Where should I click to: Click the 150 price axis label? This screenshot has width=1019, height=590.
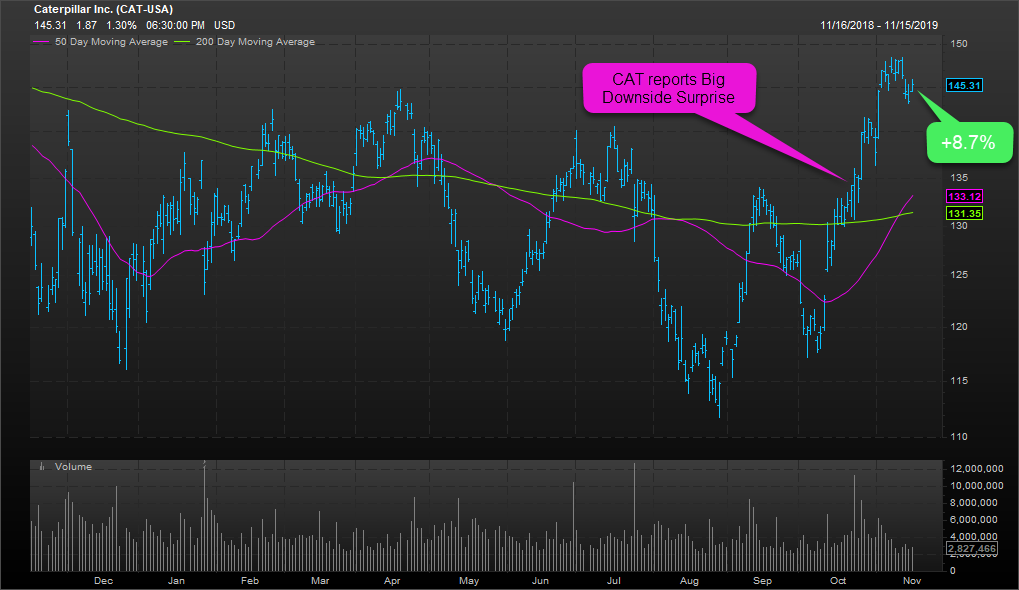point(959,44)
